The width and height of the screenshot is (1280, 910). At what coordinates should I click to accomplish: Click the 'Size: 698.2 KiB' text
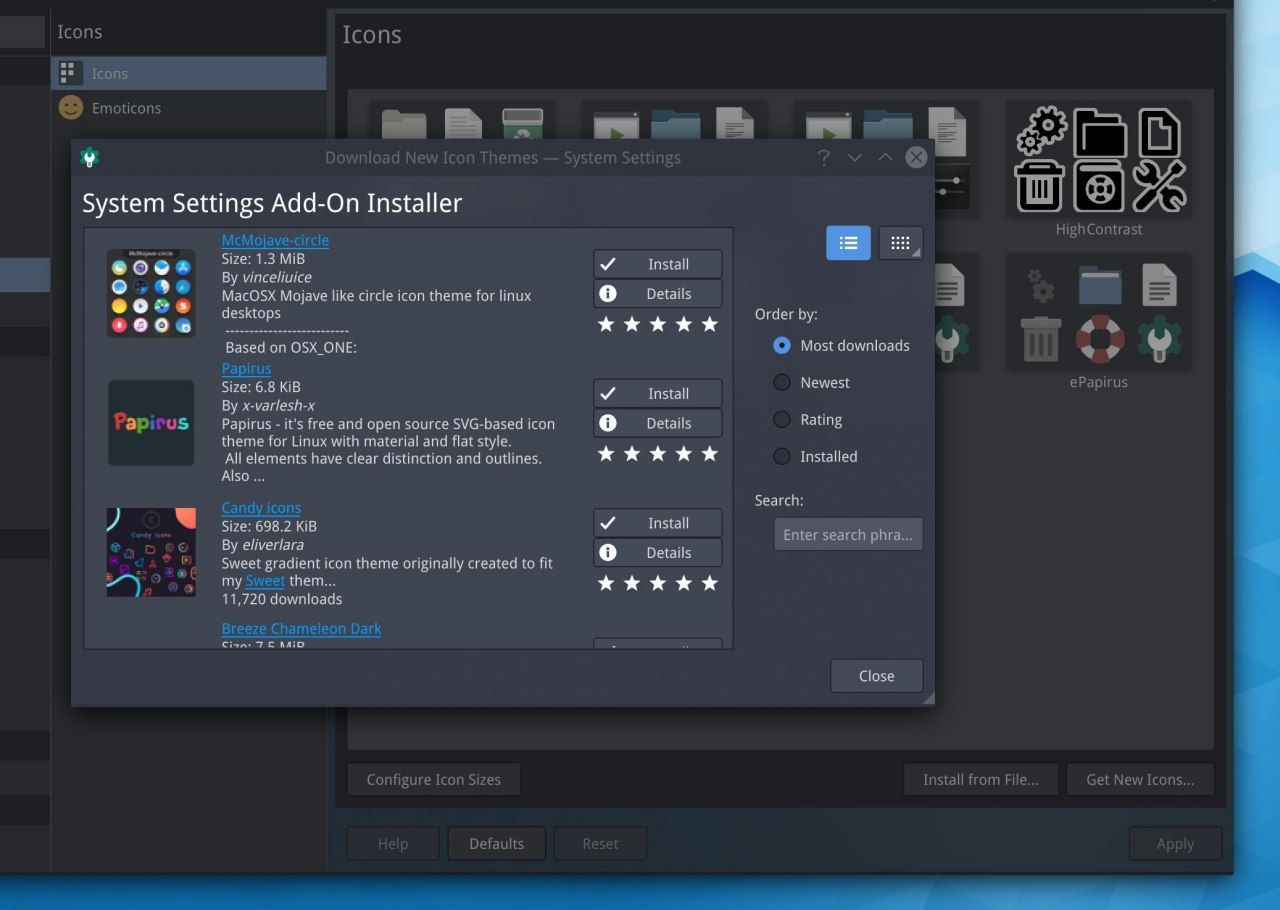269,526
